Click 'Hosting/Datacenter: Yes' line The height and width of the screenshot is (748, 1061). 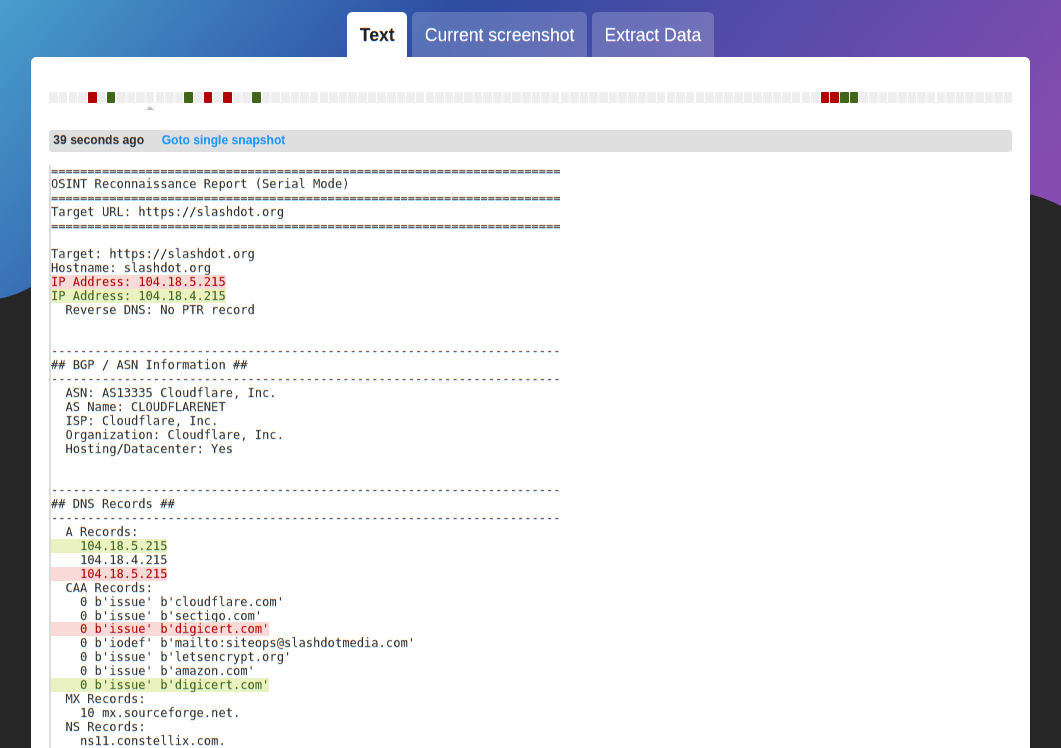coord(149,449)
